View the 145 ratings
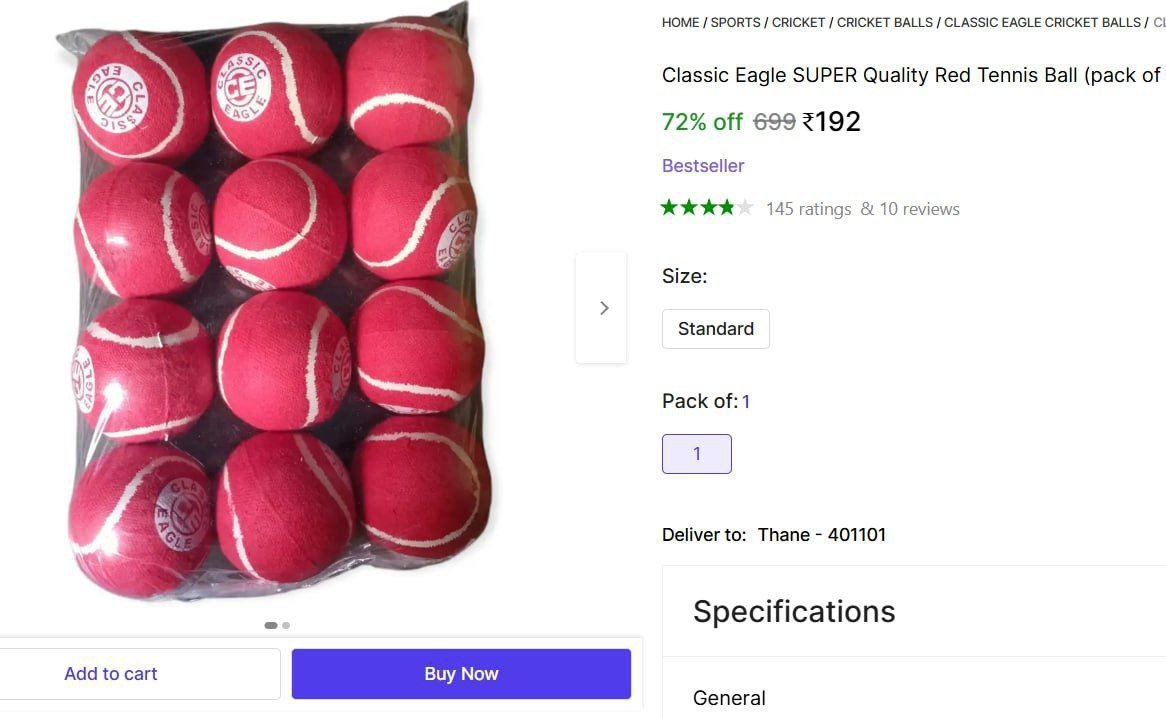Image resolution: width=1166 pixels, height=718 pixels. (808, 209)
